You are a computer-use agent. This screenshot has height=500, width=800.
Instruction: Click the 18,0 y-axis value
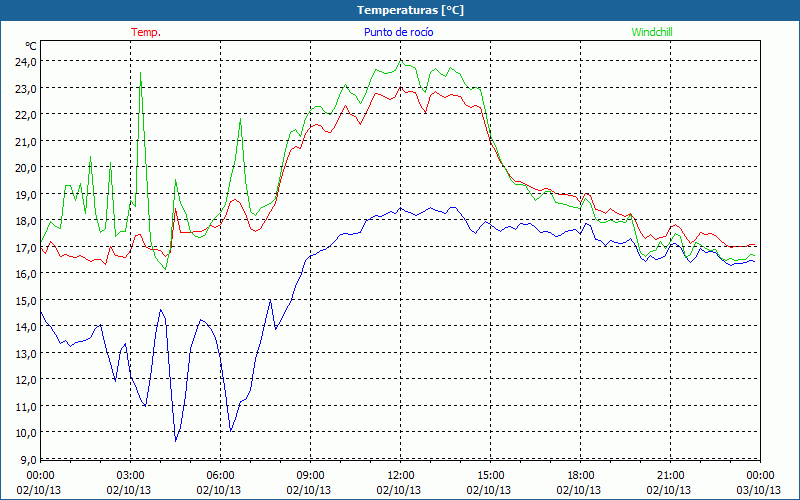click(x=26, y=221)
